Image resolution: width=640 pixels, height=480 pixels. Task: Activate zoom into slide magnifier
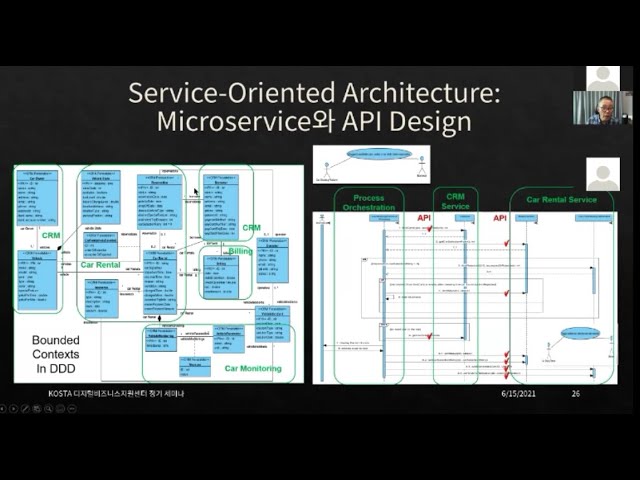click(x=48, y=408)
